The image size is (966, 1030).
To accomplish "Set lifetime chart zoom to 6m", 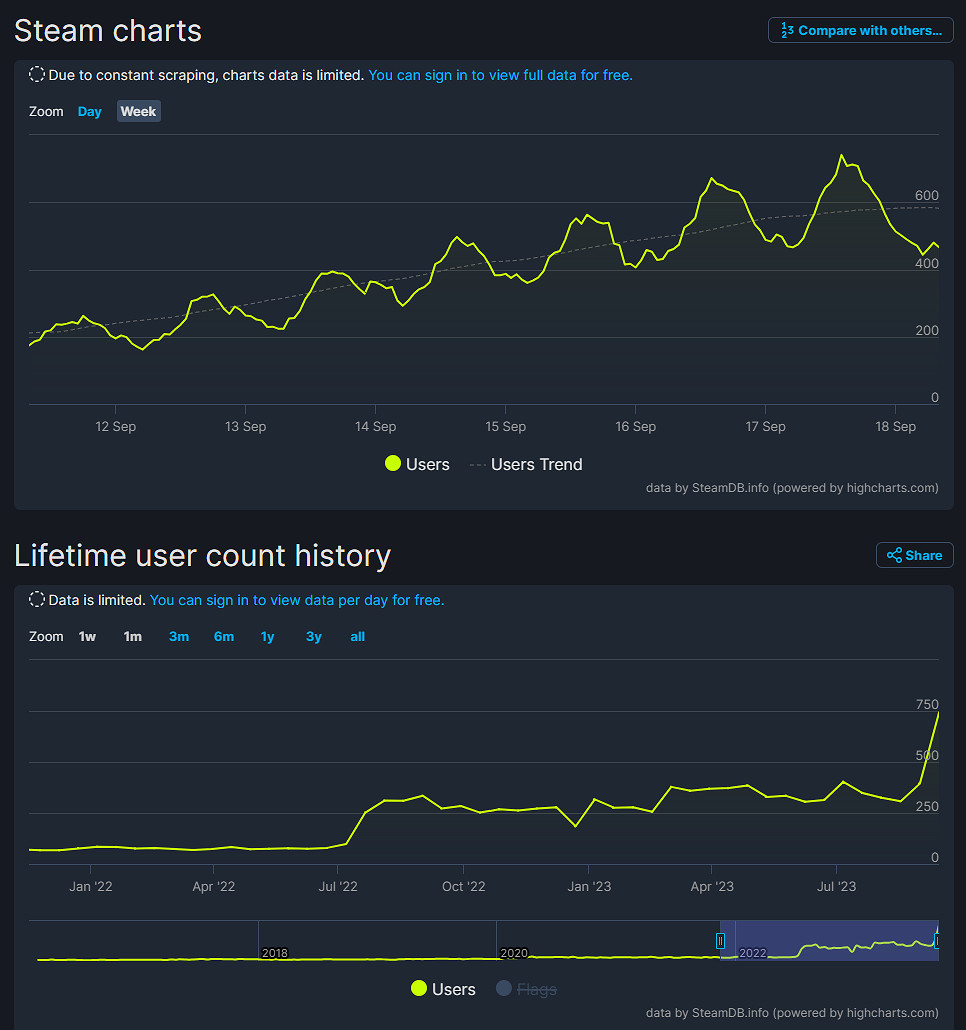I will tap(224, 636).
